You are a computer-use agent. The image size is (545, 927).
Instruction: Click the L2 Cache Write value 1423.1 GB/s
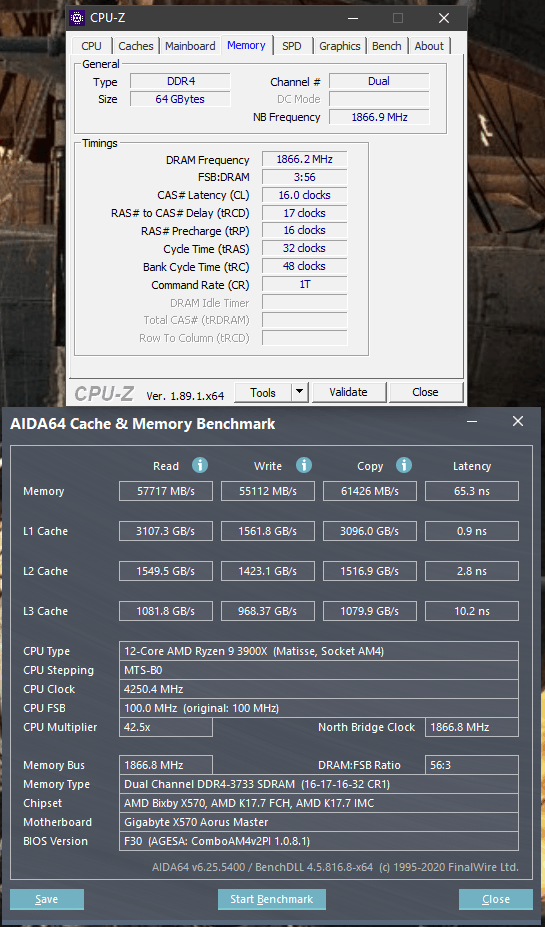(268, 571)
